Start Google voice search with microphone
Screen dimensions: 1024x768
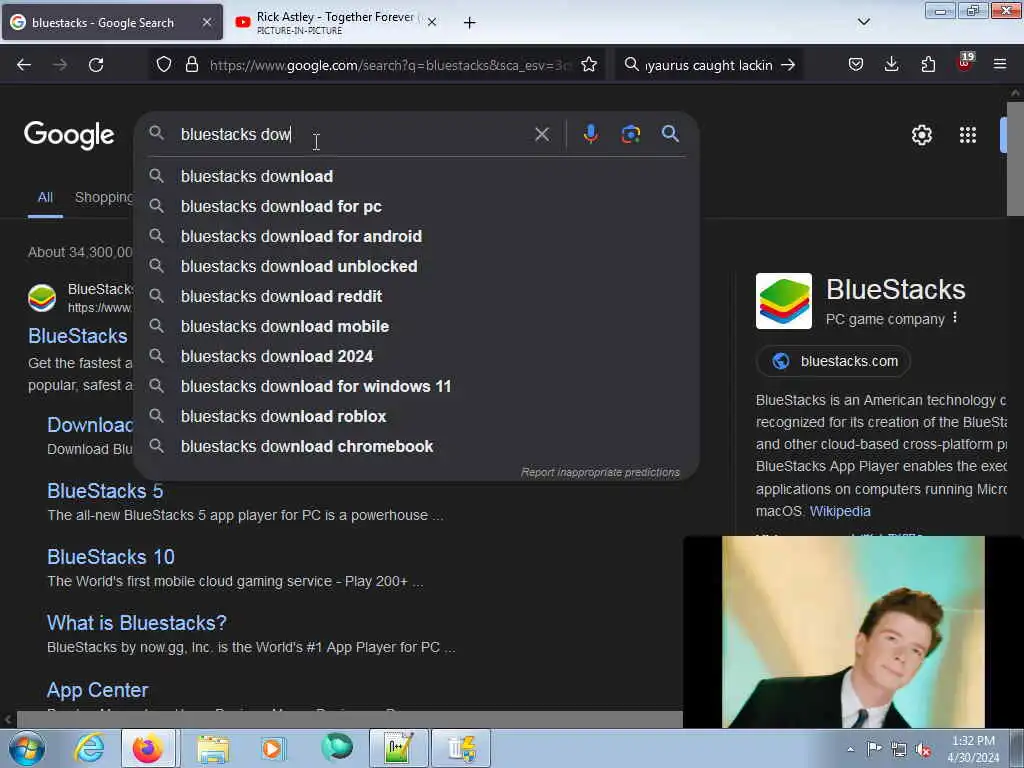[x=590, y=134]
